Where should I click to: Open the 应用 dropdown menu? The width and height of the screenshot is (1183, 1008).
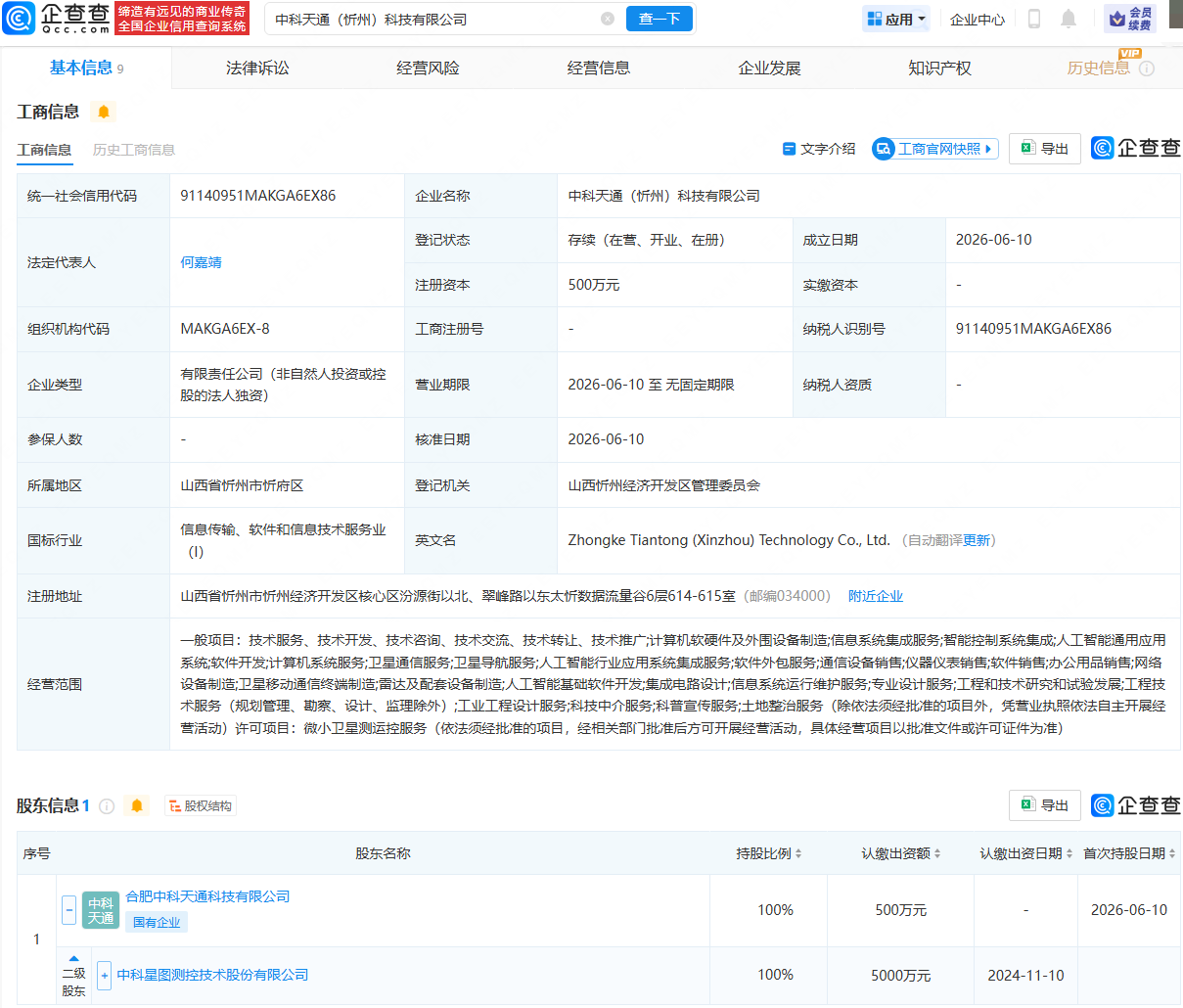click(x=896, y=19)
